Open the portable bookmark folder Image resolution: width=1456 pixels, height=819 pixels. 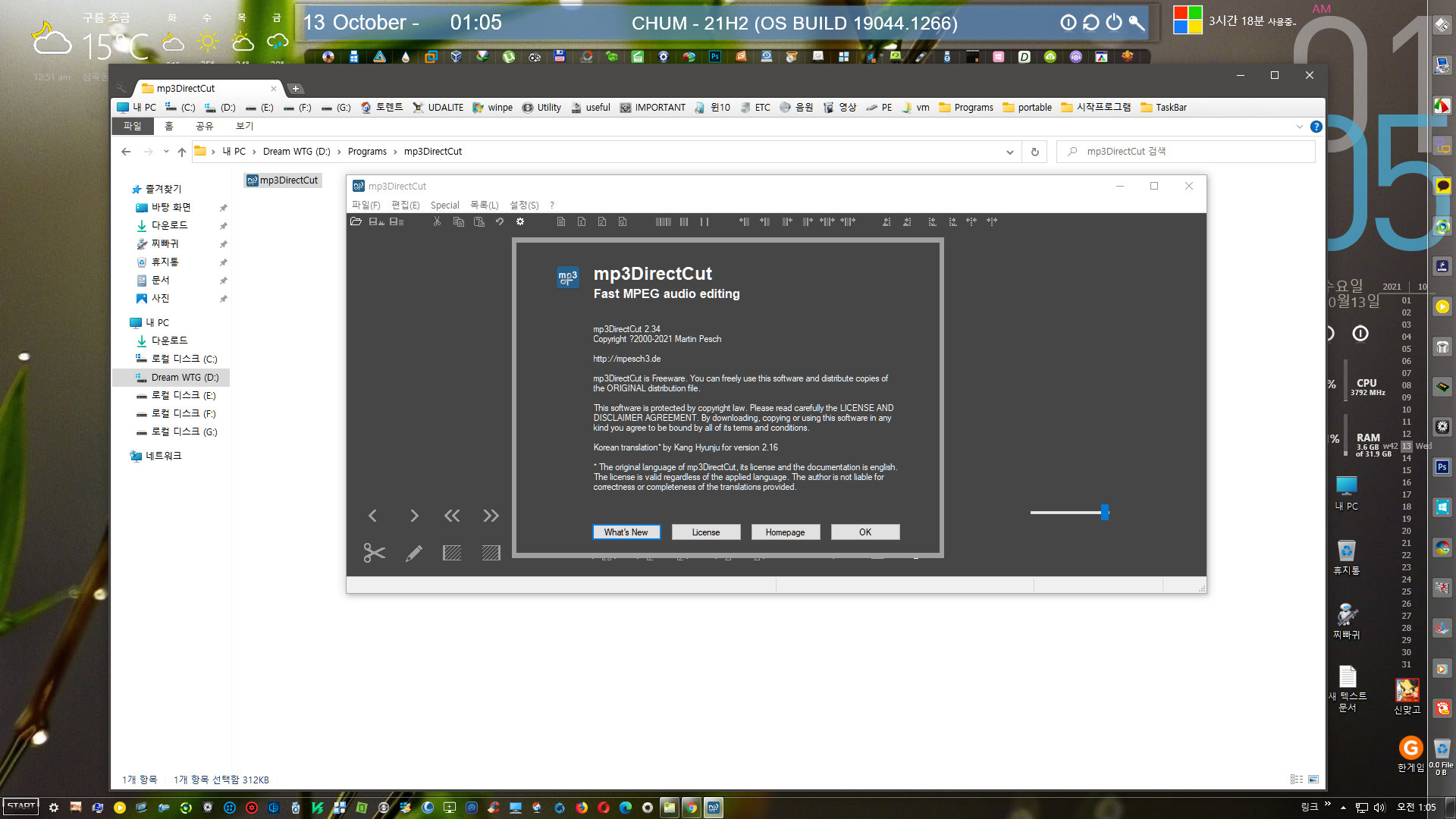coord(1027,108)
